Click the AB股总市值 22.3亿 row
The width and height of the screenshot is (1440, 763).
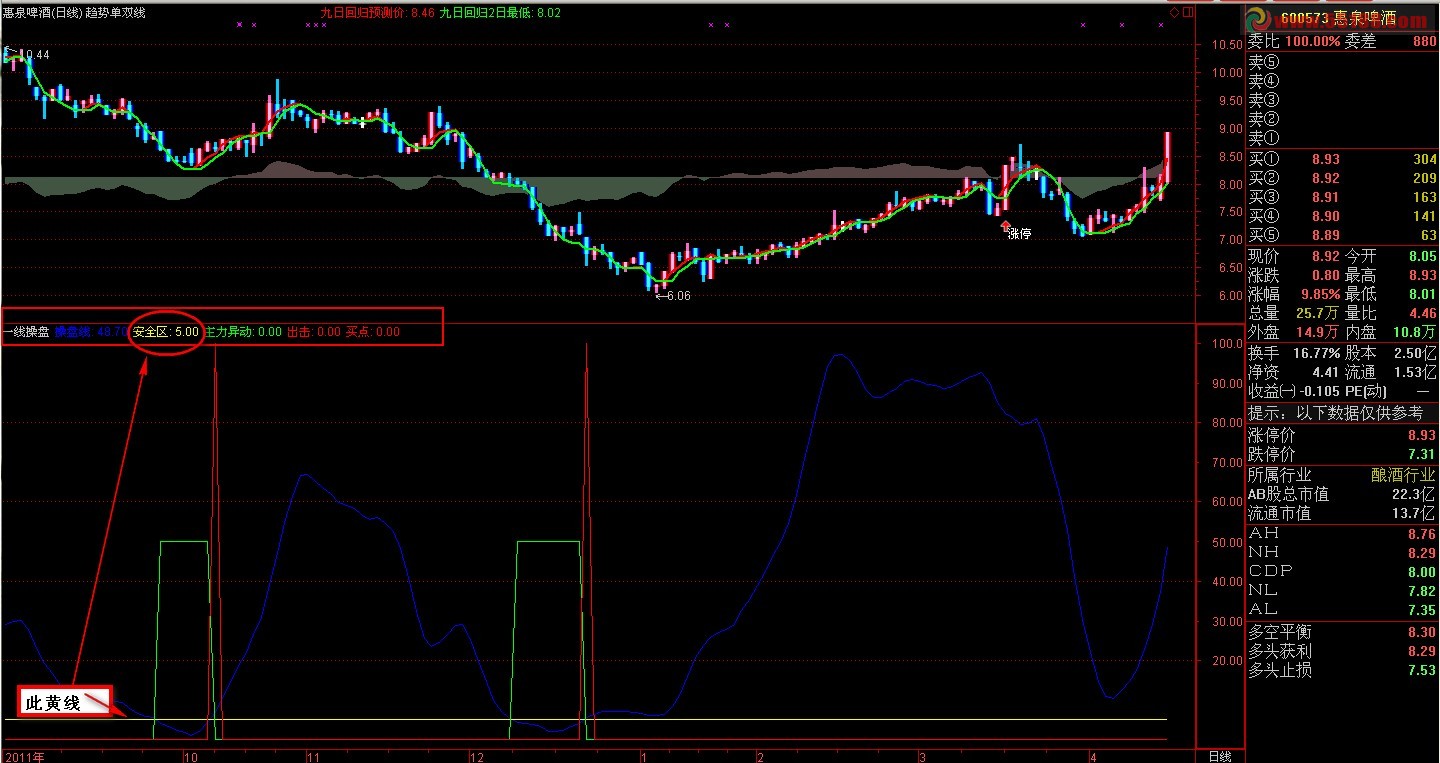tap(1342, 494)
